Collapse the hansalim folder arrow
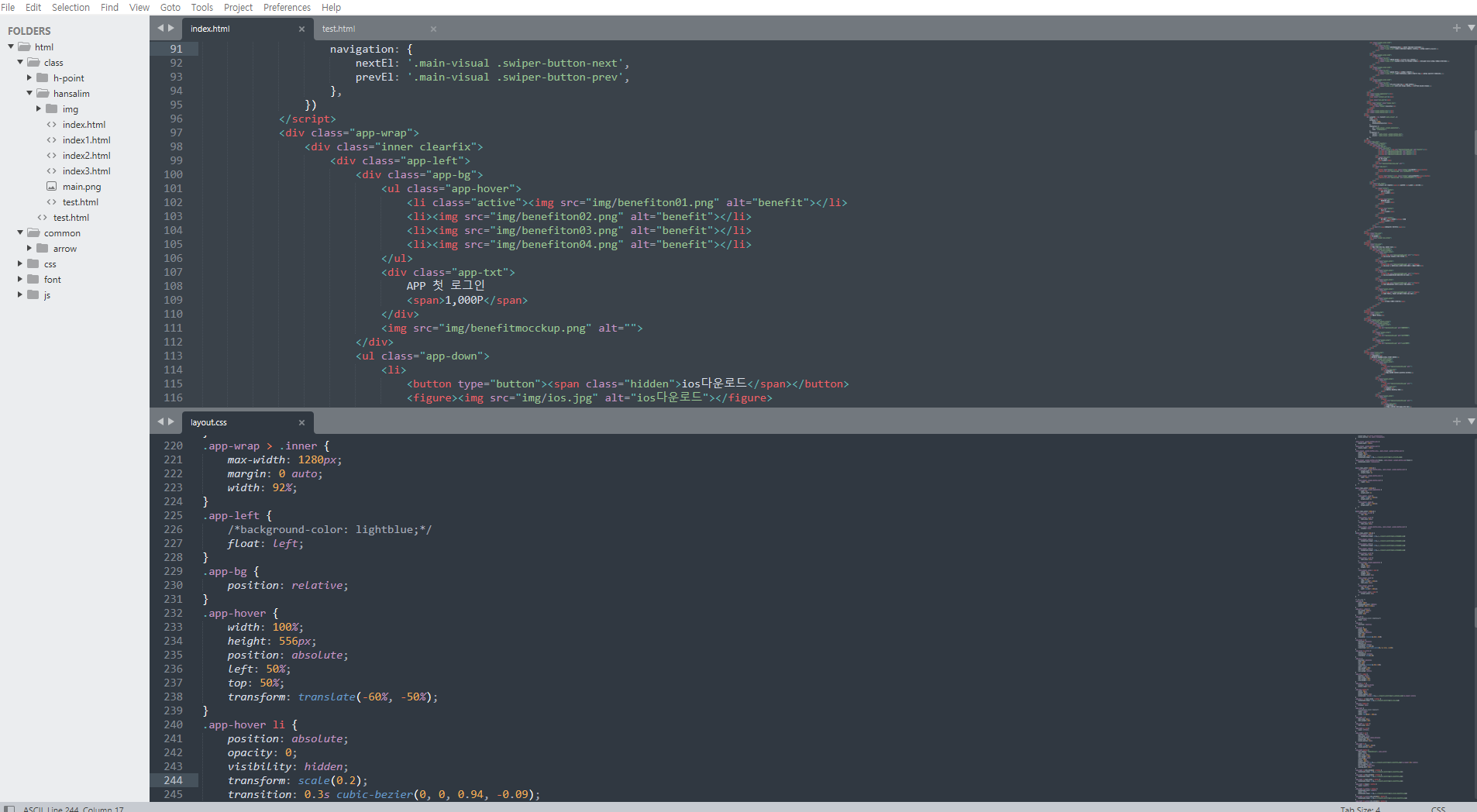 pyautogui.click(x=29, y=93)
